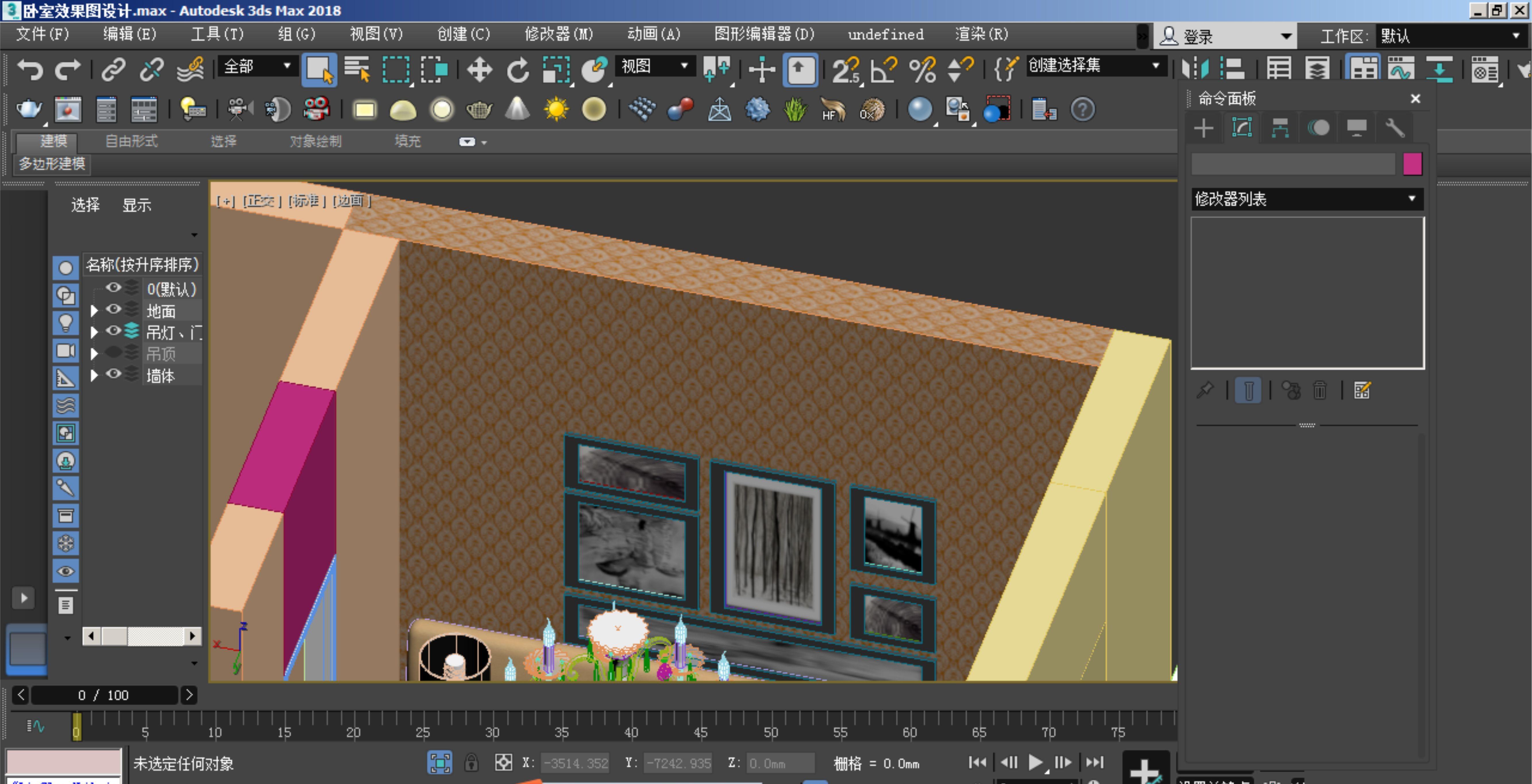The image size is (1532, 784).
Task: Click the 登录 sign-in button
Action: (1225, 36)
